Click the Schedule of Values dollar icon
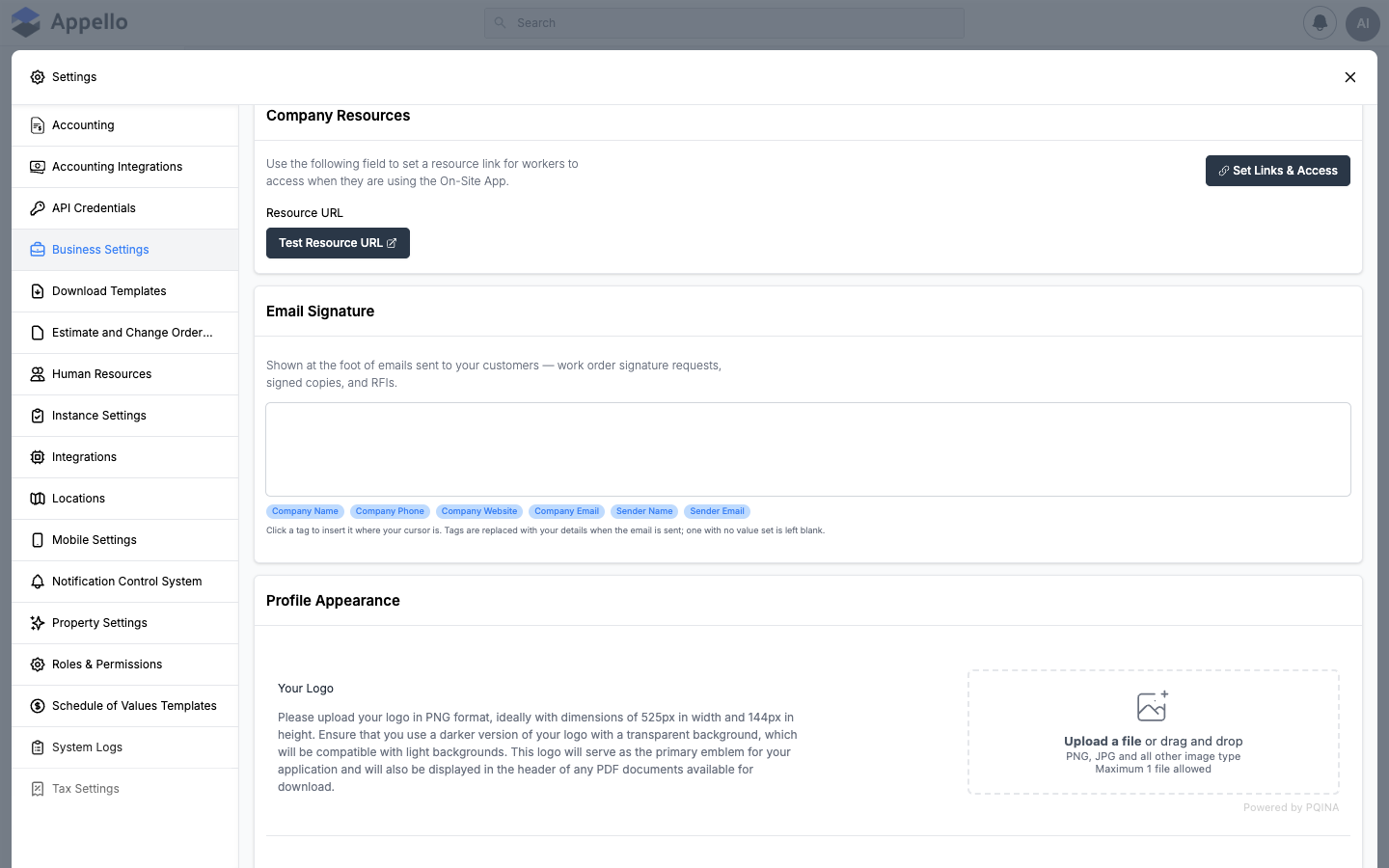Viewport: 1389px width, 868px height. [38, 706]
